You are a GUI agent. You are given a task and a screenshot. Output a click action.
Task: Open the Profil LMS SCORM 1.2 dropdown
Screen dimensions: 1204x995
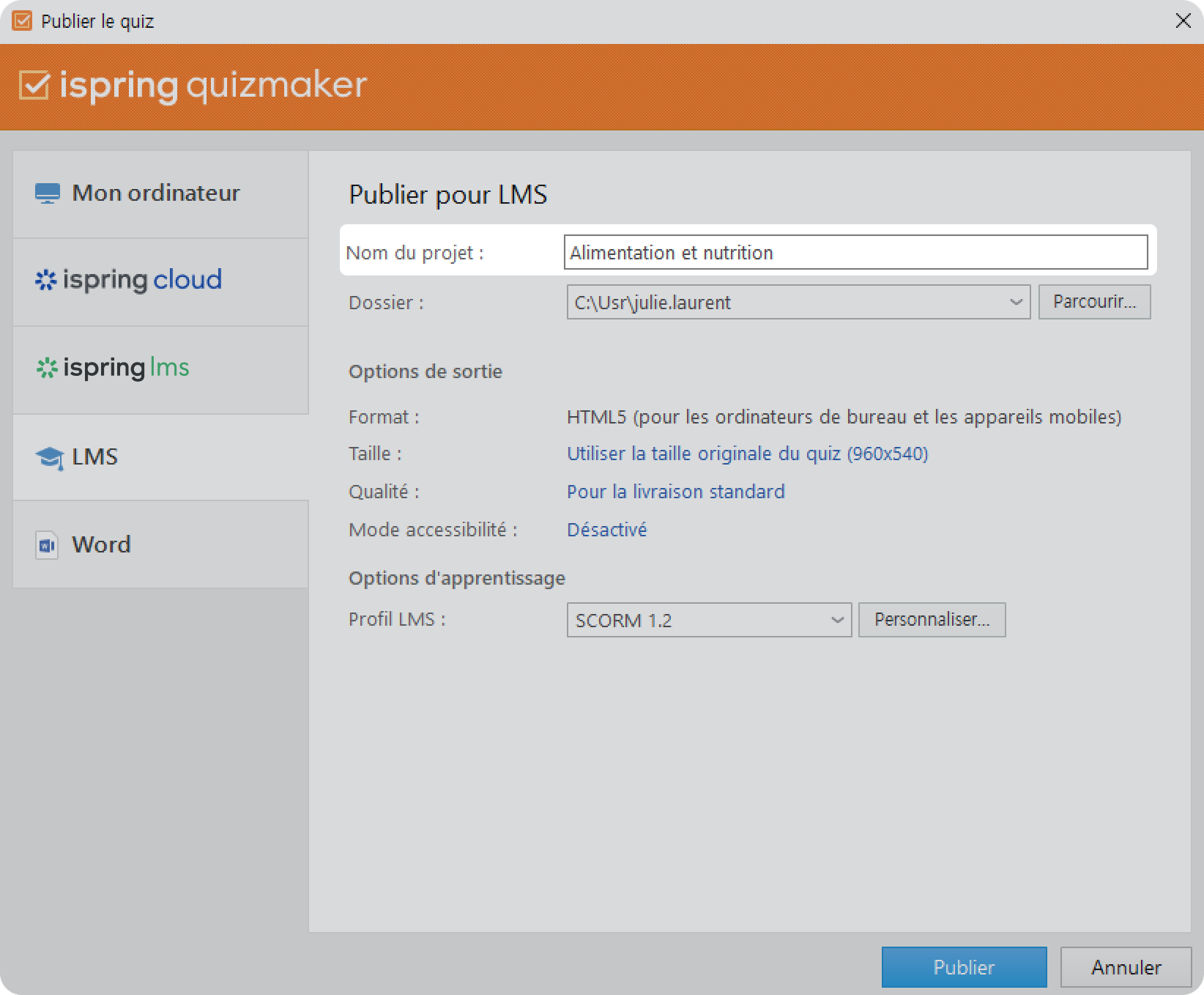pos(837,620)
